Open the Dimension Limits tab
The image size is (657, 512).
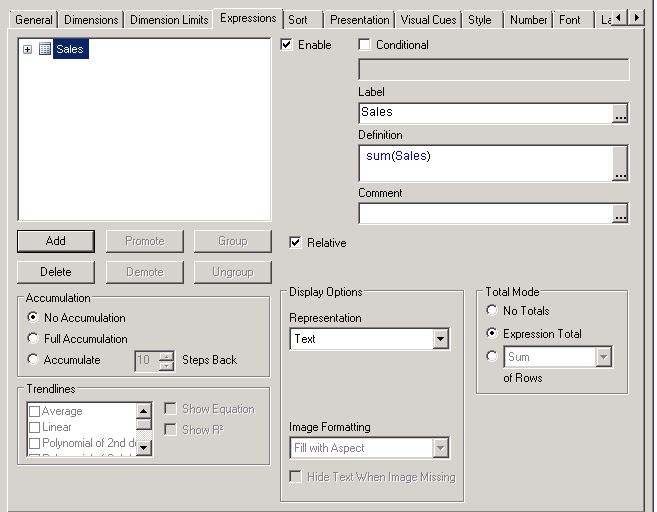tap(169, 20)
